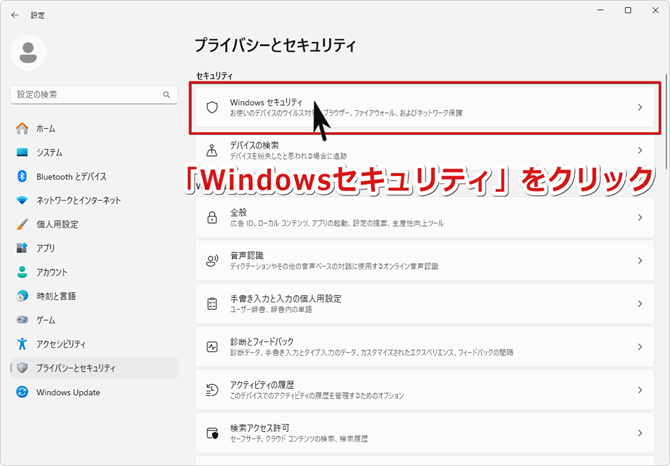670x466 pixels.
Task: Click the Windows Update sync icon
Action: (x=22, y=392)
